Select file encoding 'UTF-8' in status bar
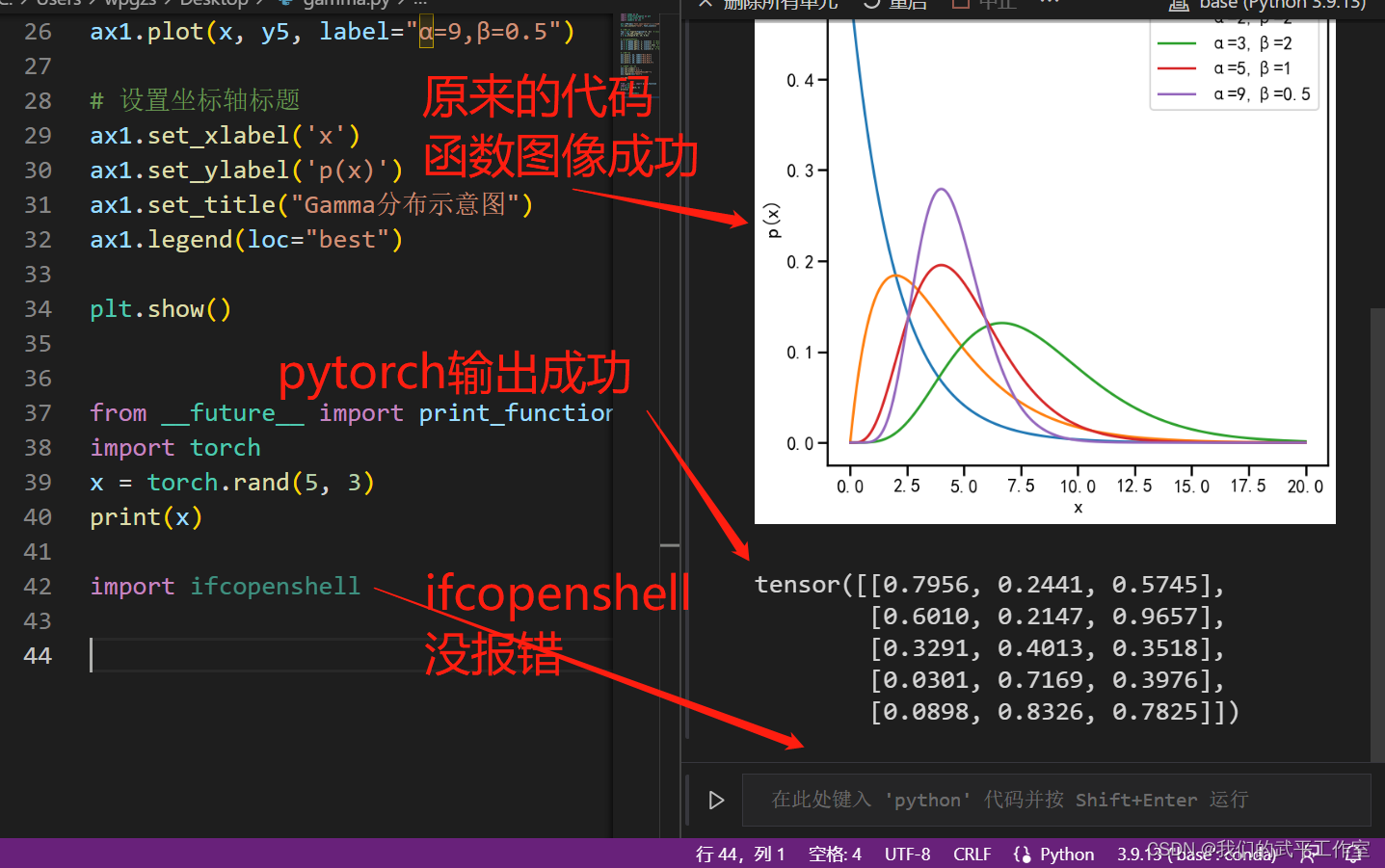Viewport: 1385px width, 868px height. 908,855
